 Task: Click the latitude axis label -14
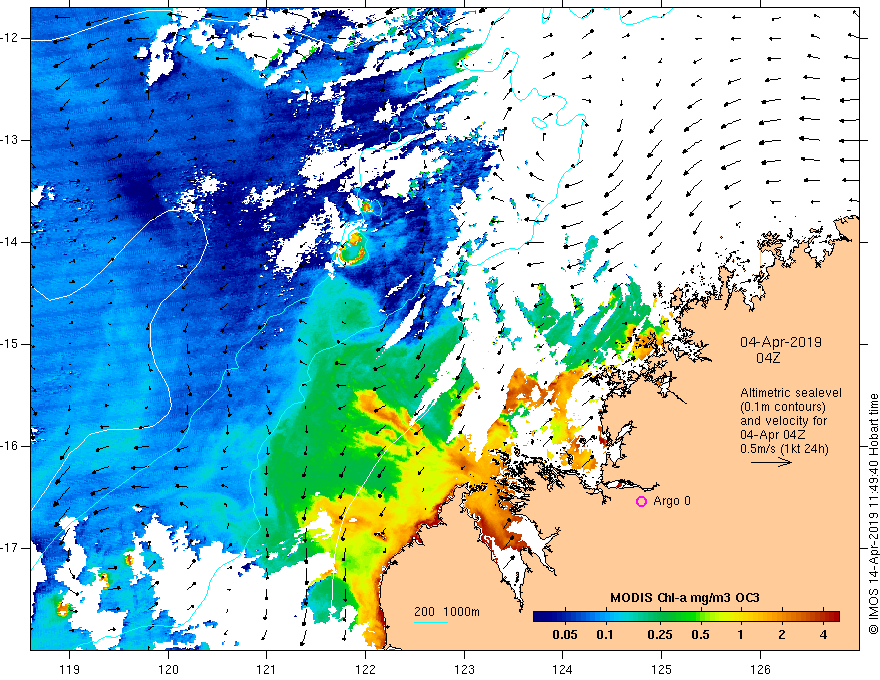pos(10,242)
